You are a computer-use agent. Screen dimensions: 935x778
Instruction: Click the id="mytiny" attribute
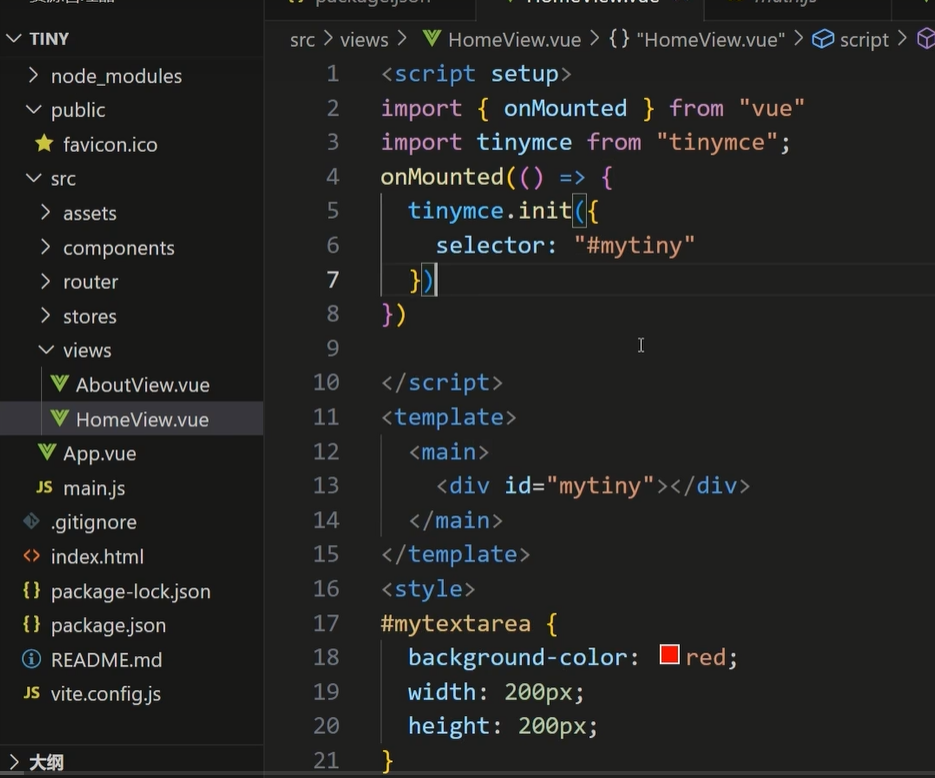pos(580,486)
